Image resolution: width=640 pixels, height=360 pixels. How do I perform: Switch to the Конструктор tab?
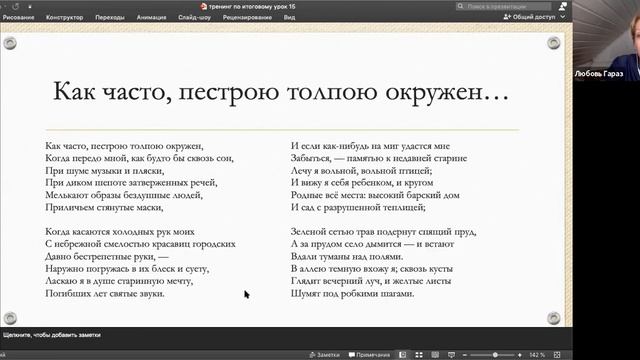click(64, 18)
